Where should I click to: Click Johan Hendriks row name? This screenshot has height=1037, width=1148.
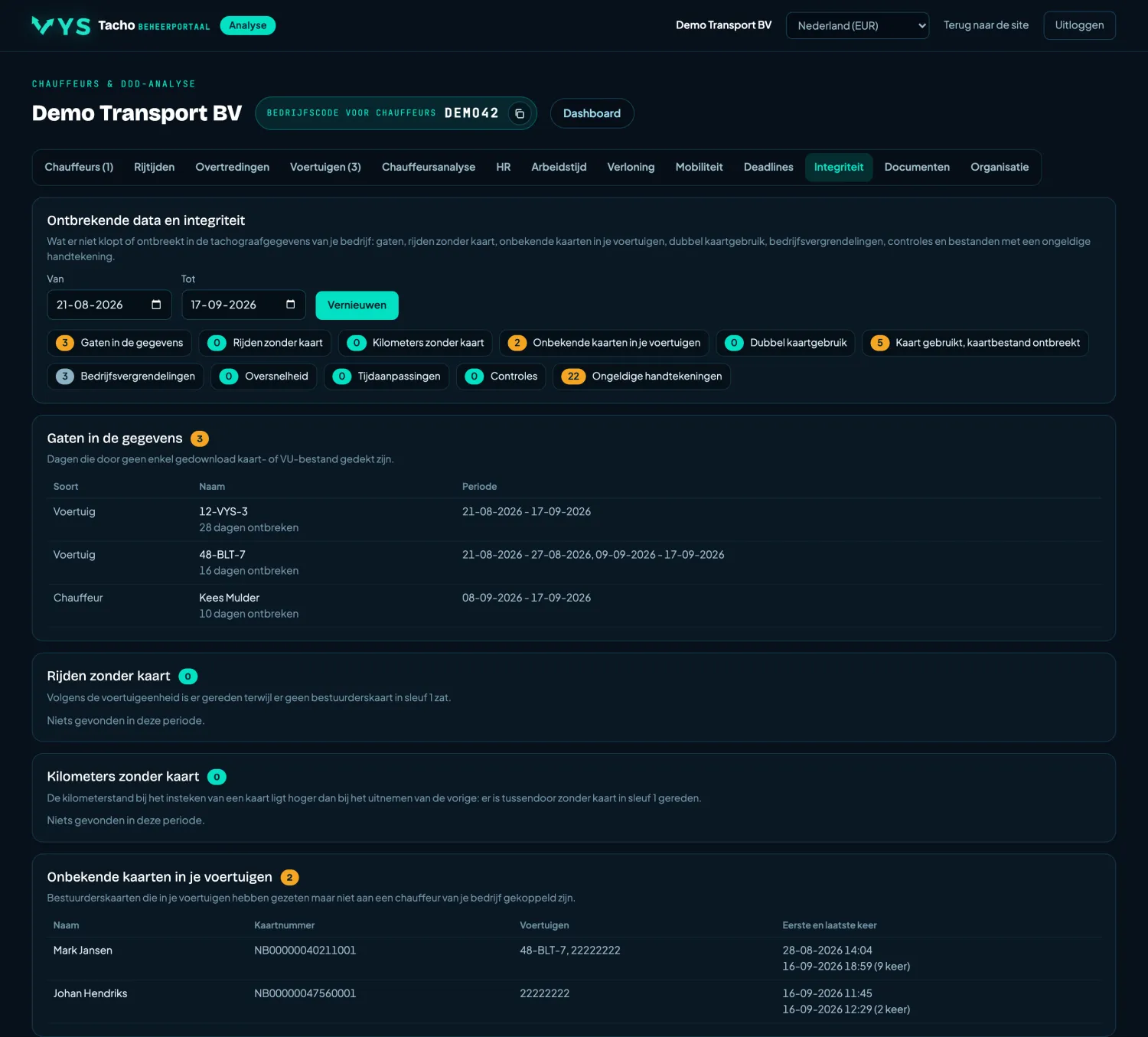pos(90,993)
